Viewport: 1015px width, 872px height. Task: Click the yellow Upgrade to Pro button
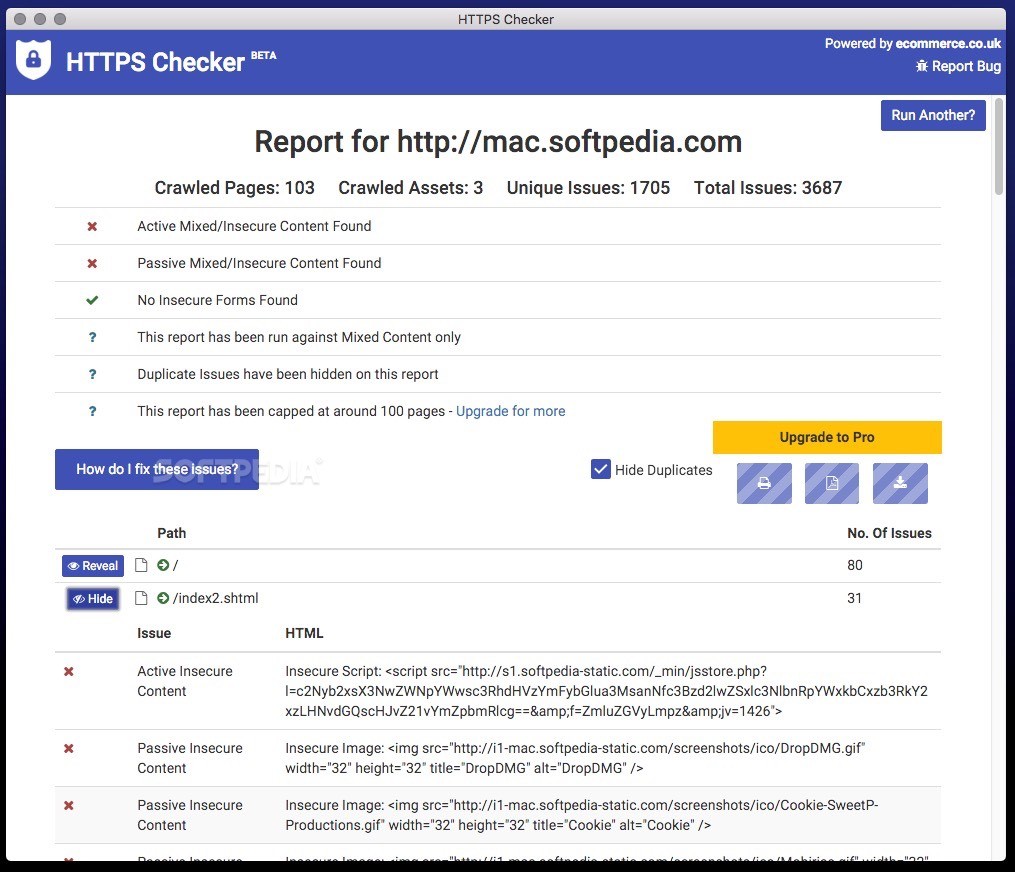827,438
